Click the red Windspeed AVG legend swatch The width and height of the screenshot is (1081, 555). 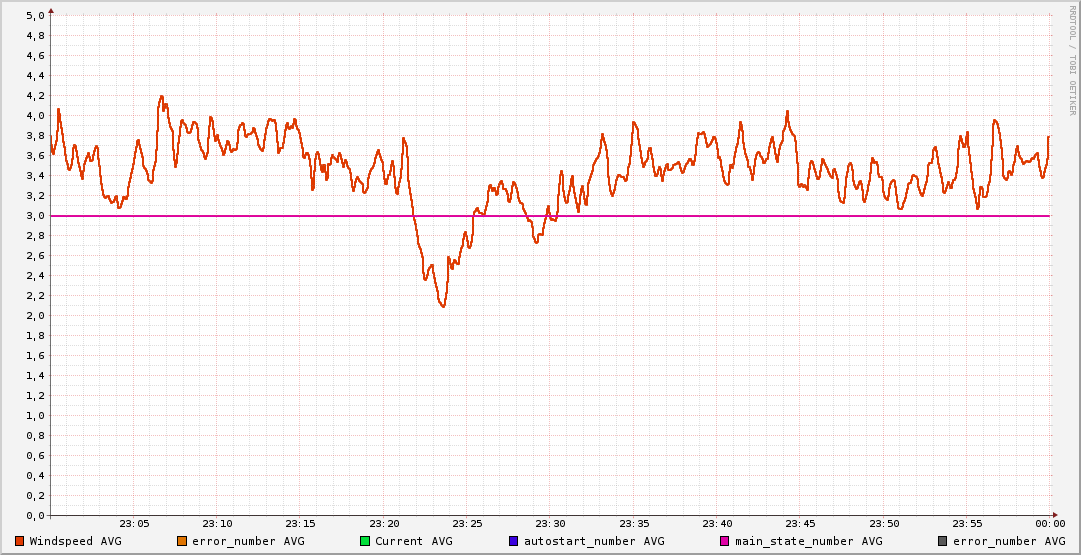[20, 541]
